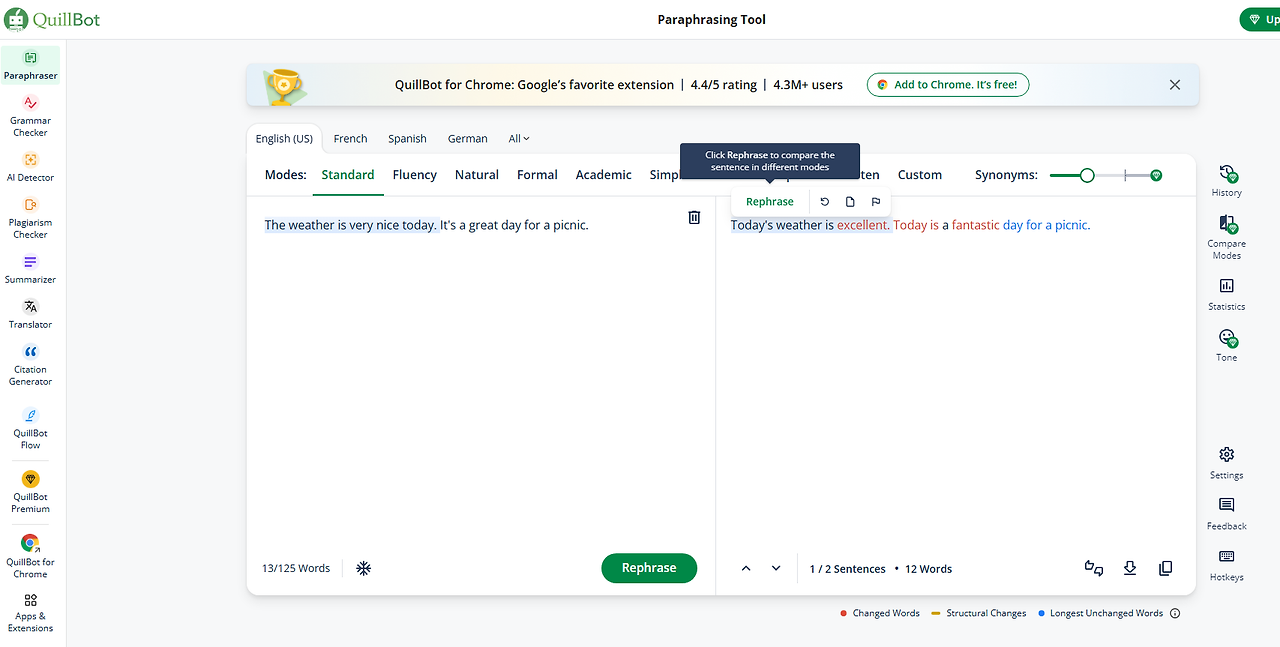Open the Statistics panel
This screenshot has height=647, width=1280.
1227,294
